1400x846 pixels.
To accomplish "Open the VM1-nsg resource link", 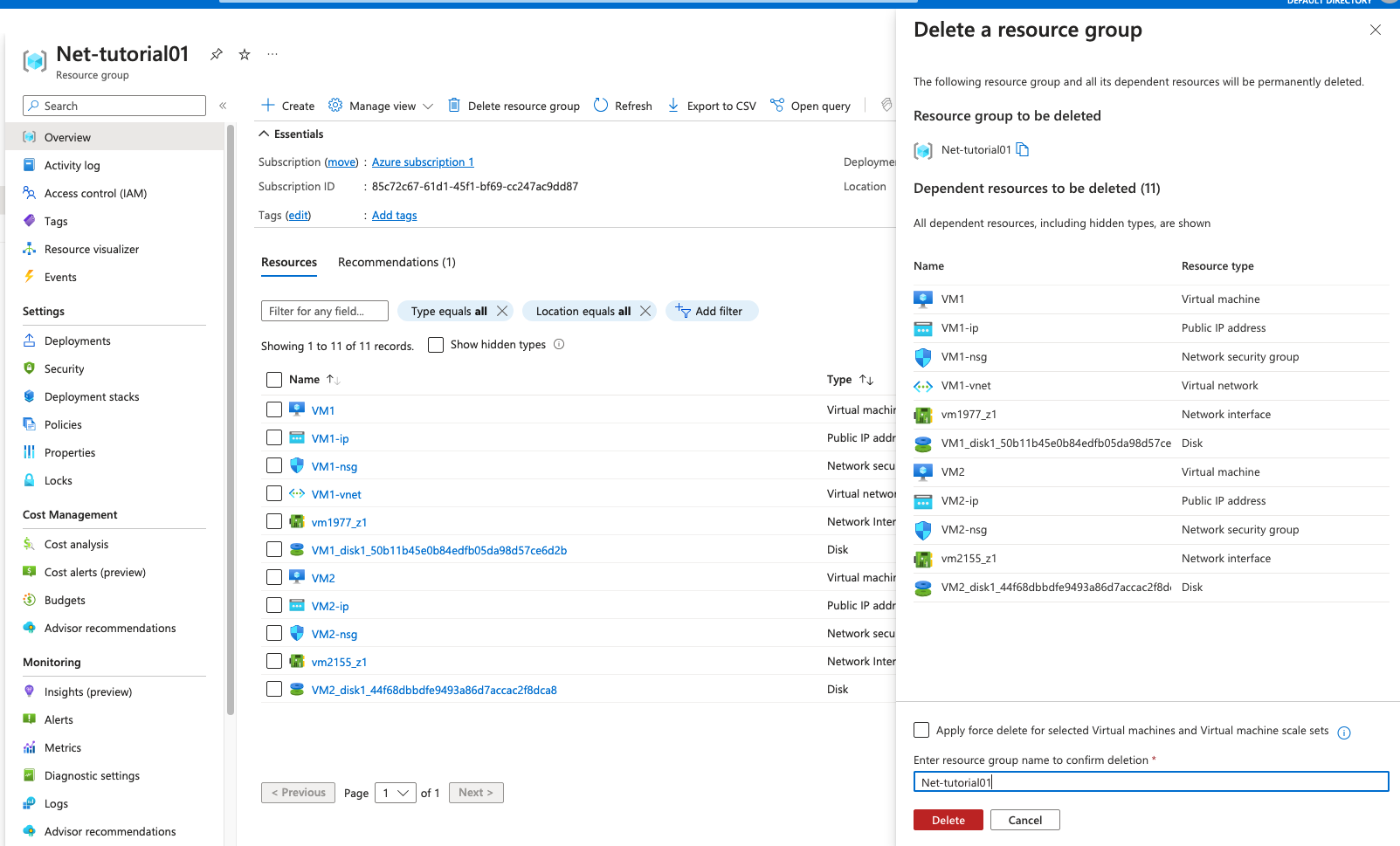I will [334, 466].
